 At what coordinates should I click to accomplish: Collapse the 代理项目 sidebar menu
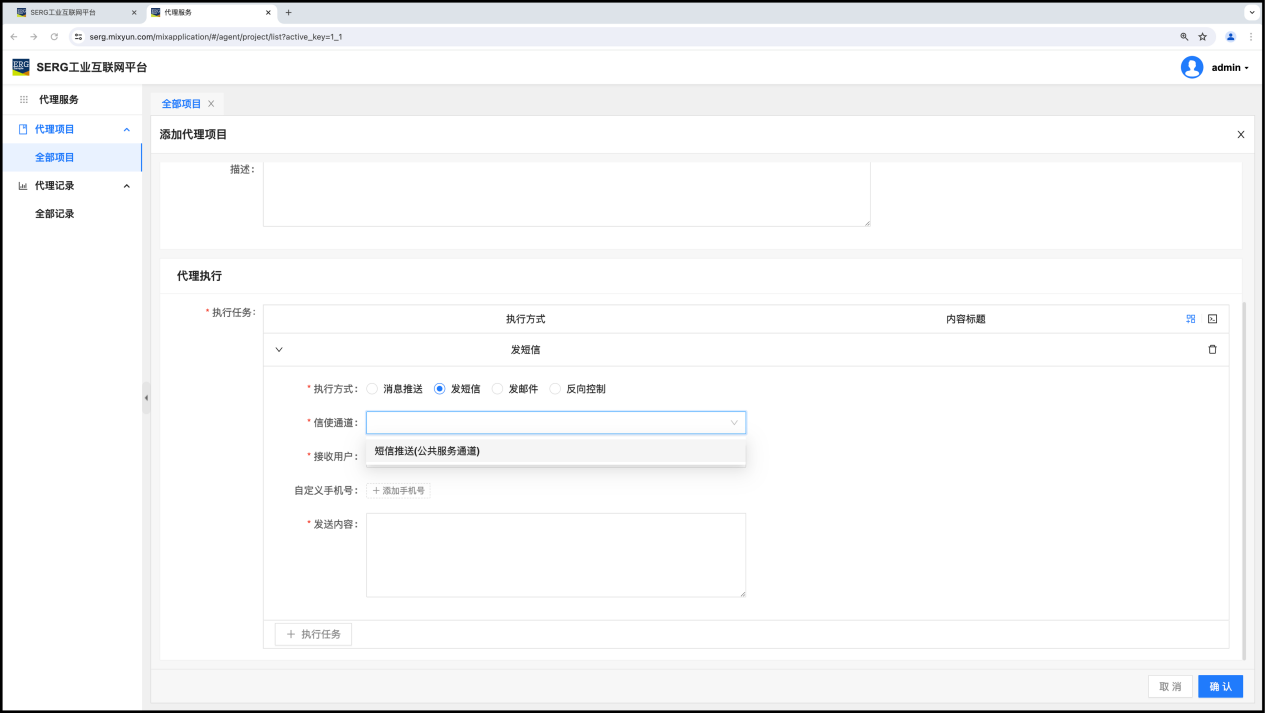pos(126,129)
